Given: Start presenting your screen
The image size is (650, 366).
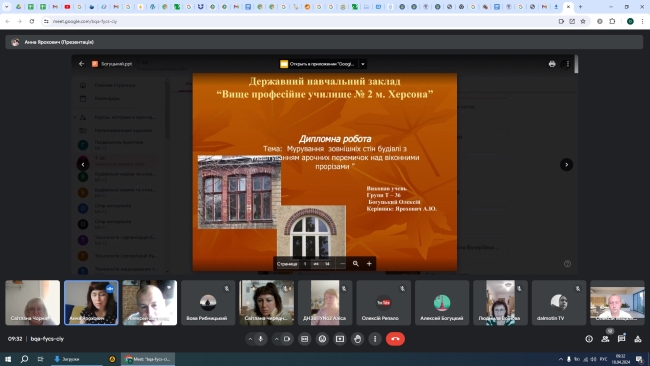Looking at the screenshot, I should point(340,339).
